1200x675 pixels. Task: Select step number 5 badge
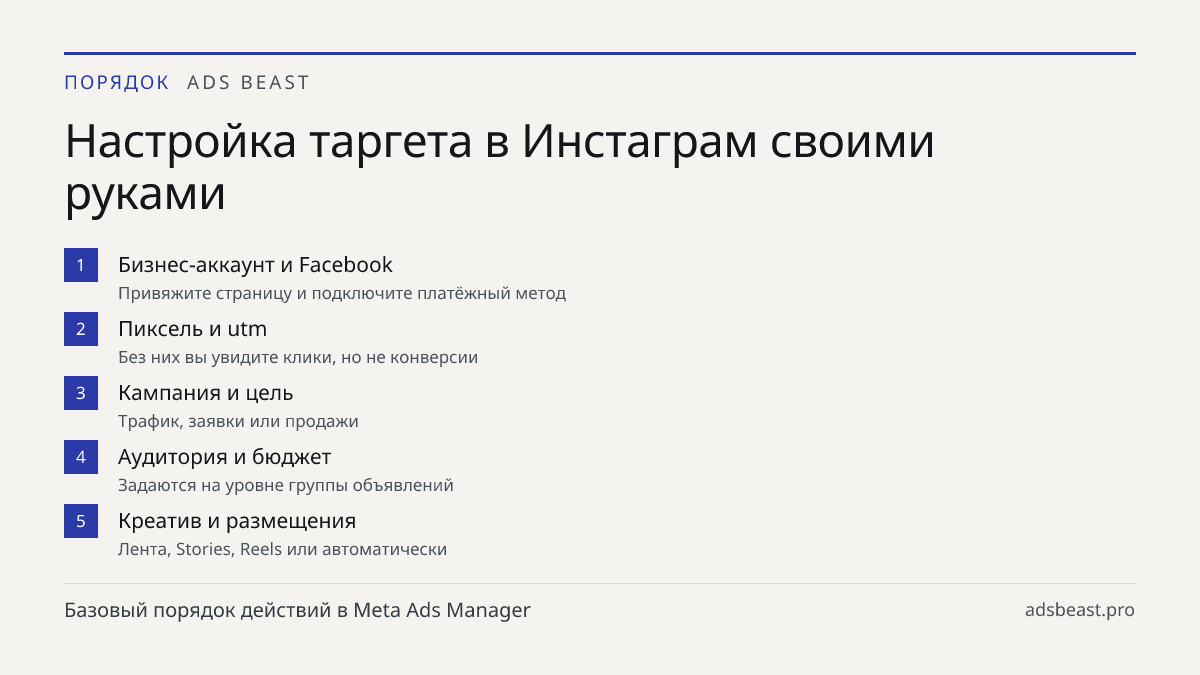click(81, 521)
